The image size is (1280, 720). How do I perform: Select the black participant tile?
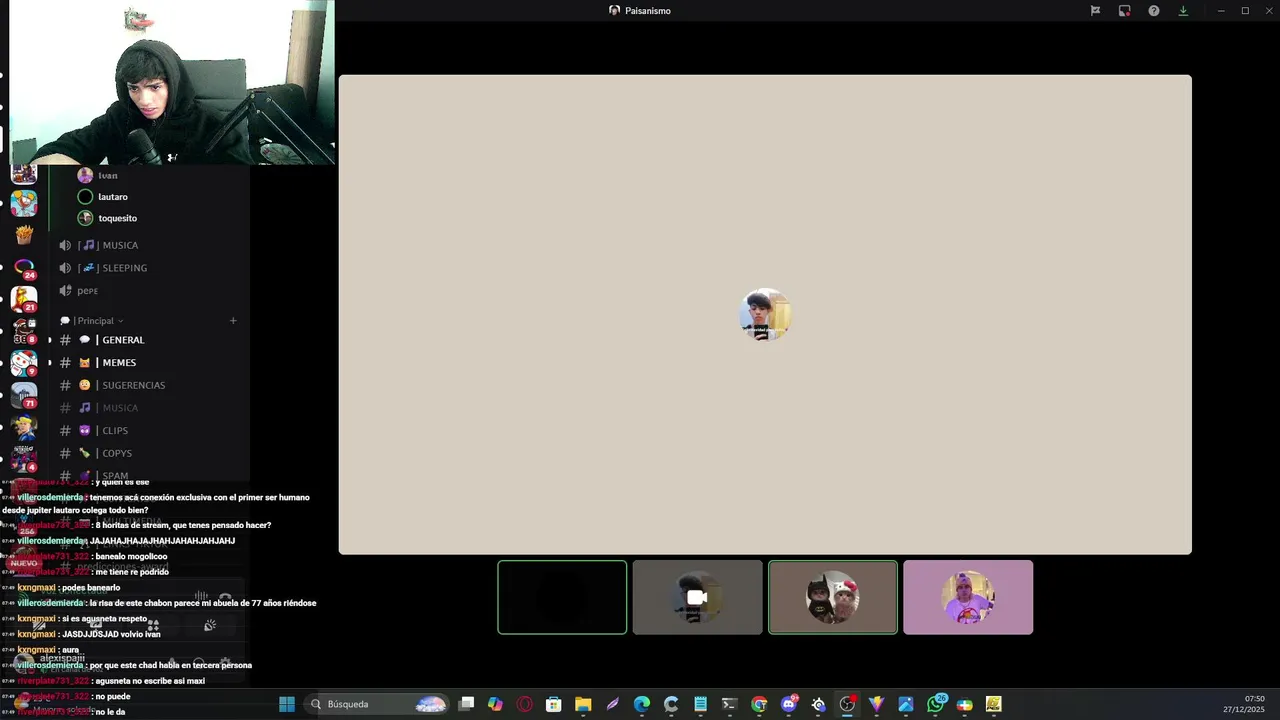pos(562,597)
